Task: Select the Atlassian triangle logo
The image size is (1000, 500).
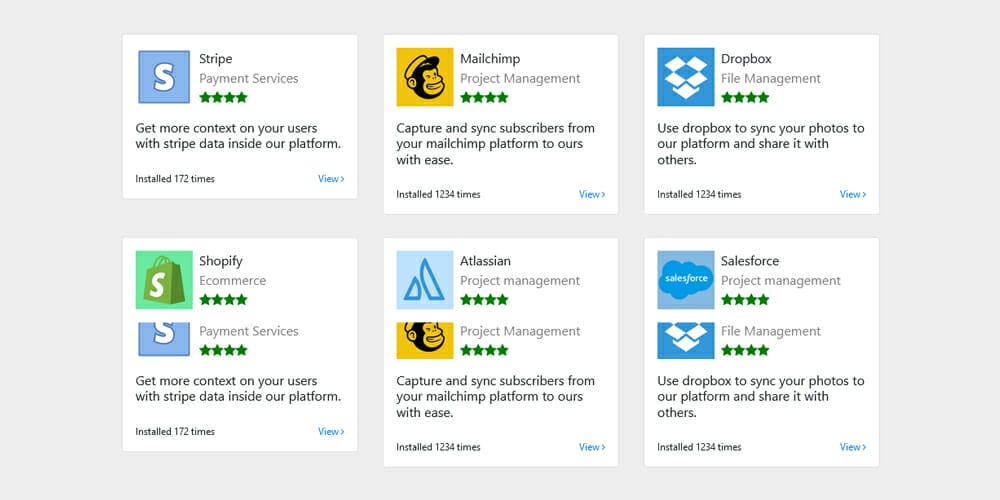Action: point(425,280)
